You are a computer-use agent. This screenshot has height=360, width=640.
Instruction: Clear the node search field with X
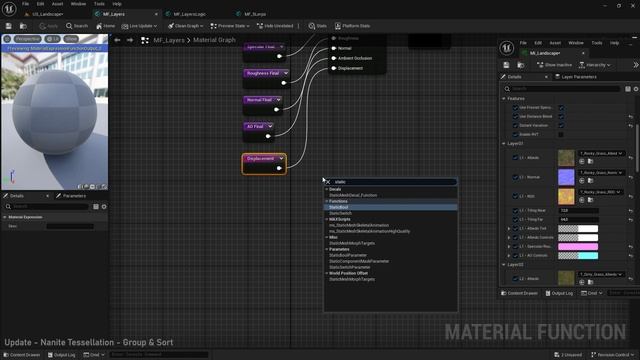tap(328, 182)
